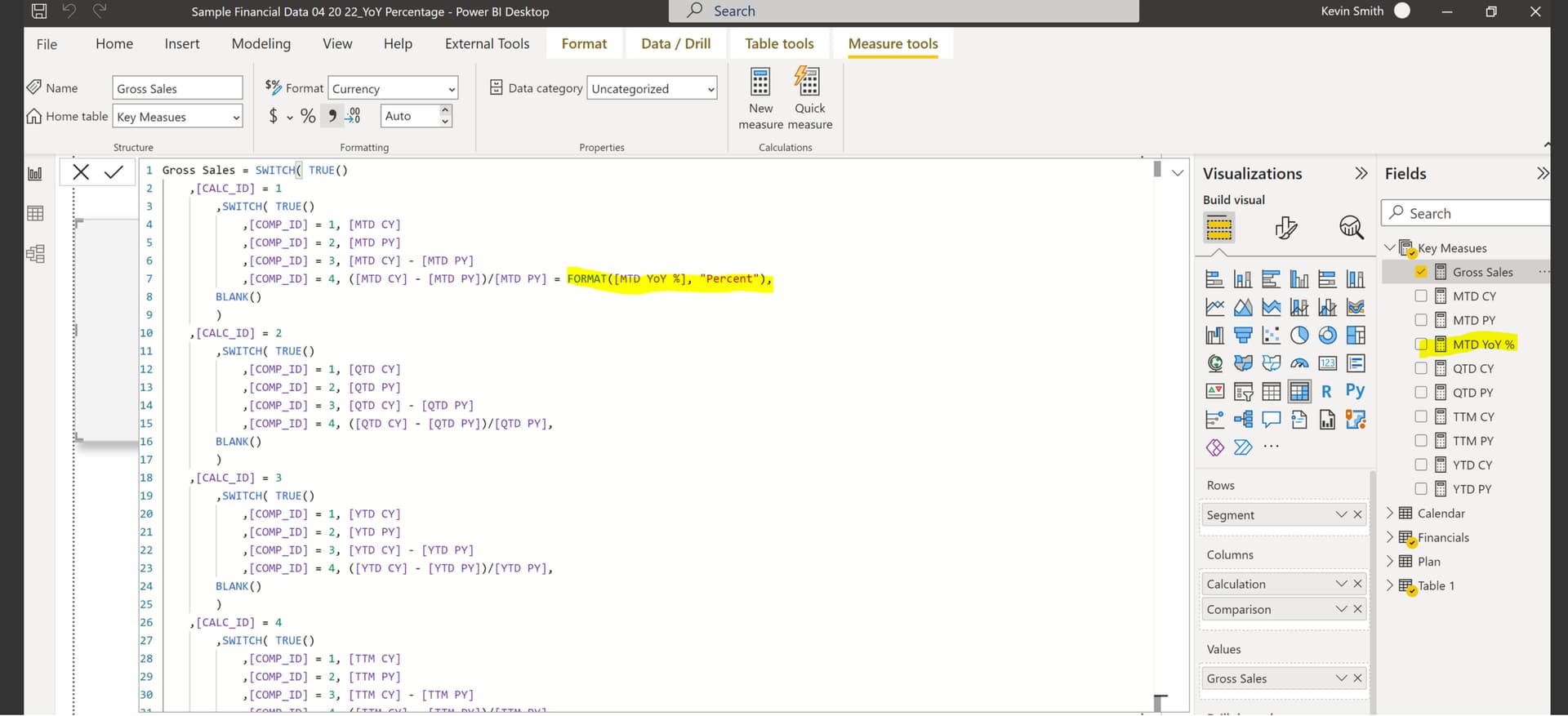Viewport: 1568px width, 716px height.
Task: Insert an R script visual
Action: click(1326, 392)
